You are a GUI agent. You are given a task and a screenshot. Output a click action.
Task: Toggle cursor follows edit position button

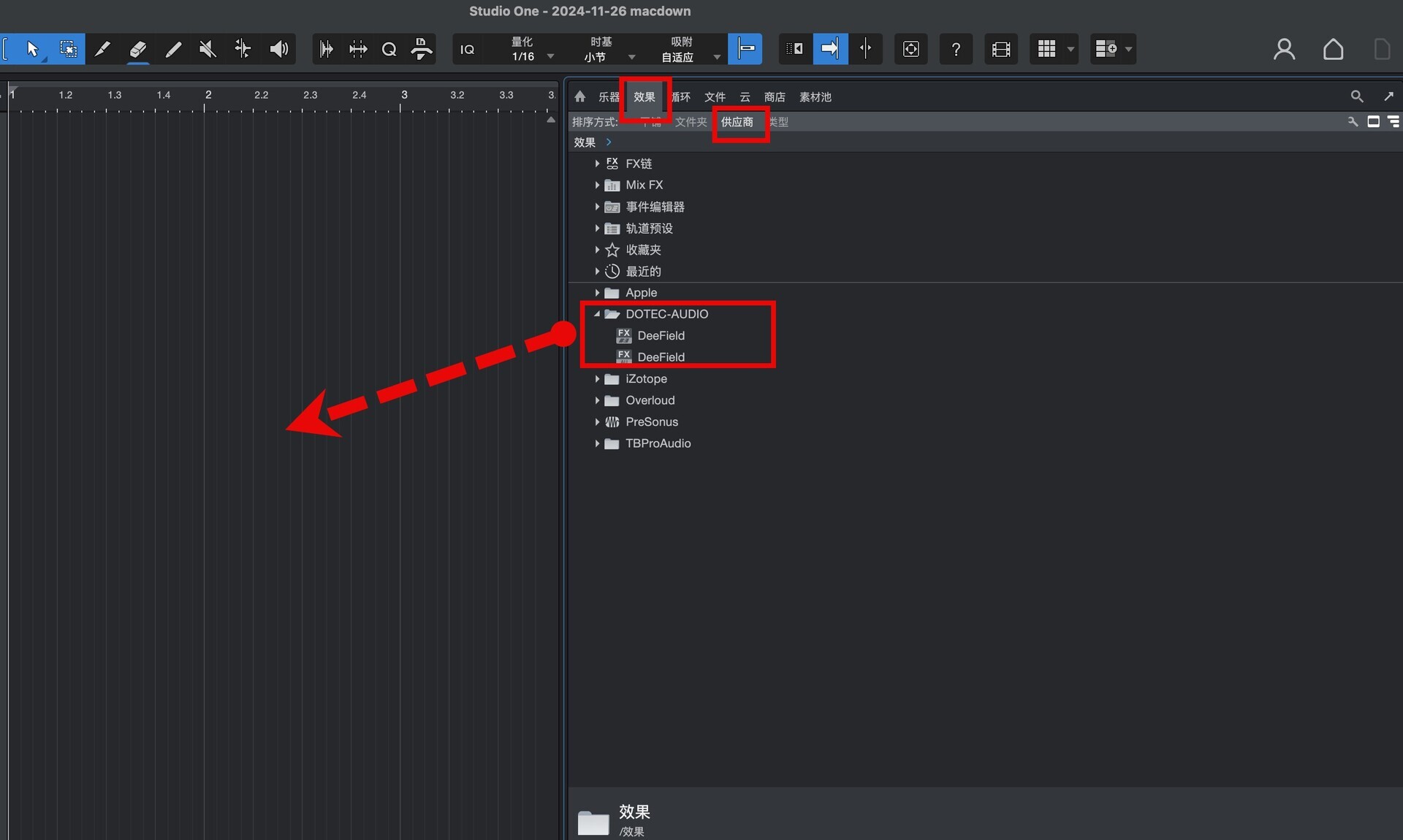point(865,49)
